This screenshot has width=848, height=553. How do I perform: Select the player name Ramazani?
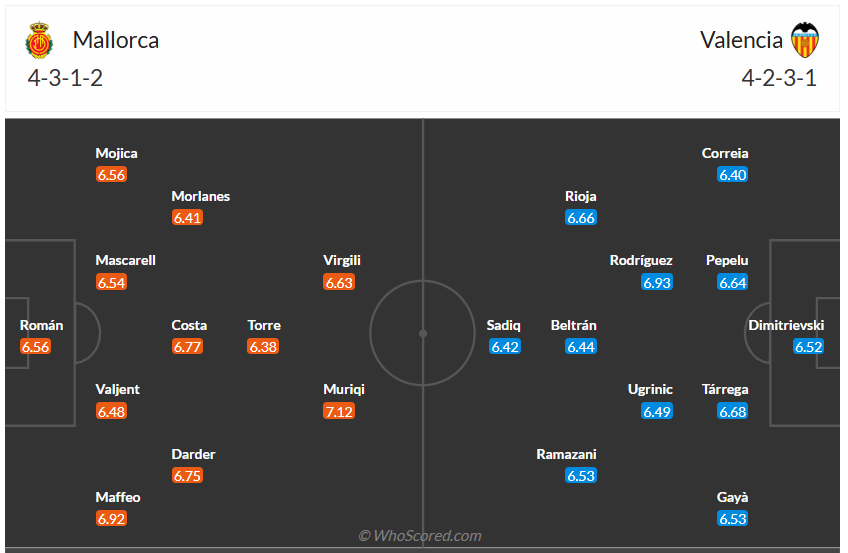(x=566, y=454)
